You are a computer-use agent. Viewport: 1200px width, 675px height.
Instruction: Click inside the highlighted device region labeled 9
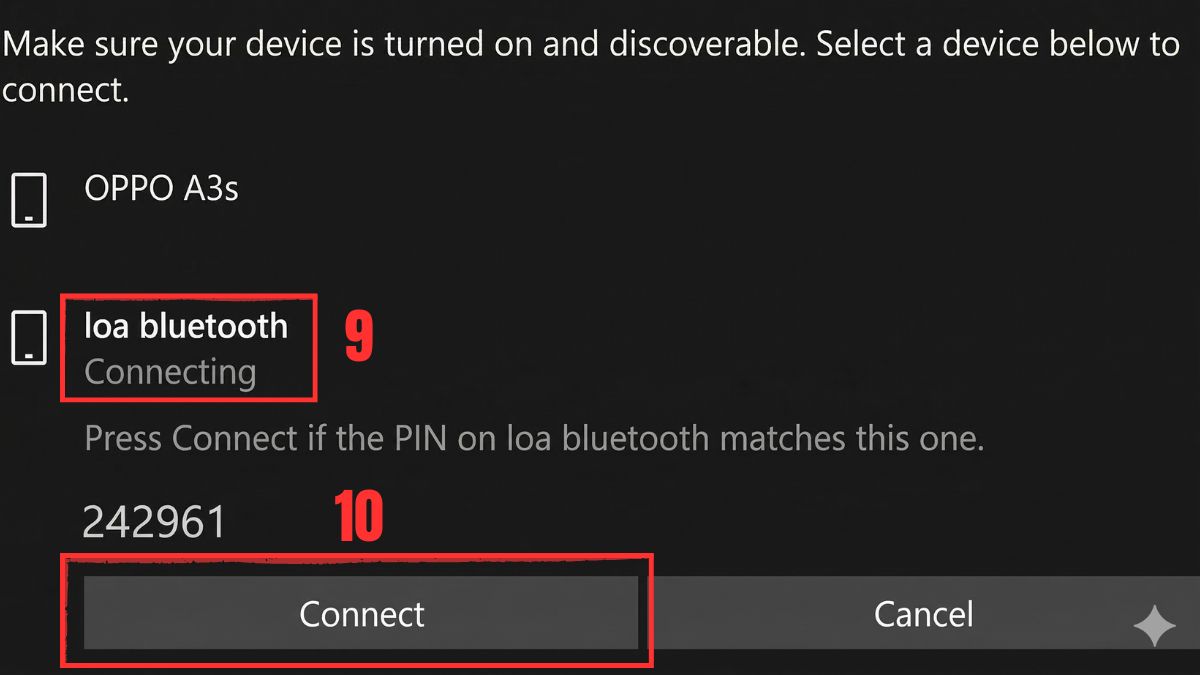click(190, 347)
